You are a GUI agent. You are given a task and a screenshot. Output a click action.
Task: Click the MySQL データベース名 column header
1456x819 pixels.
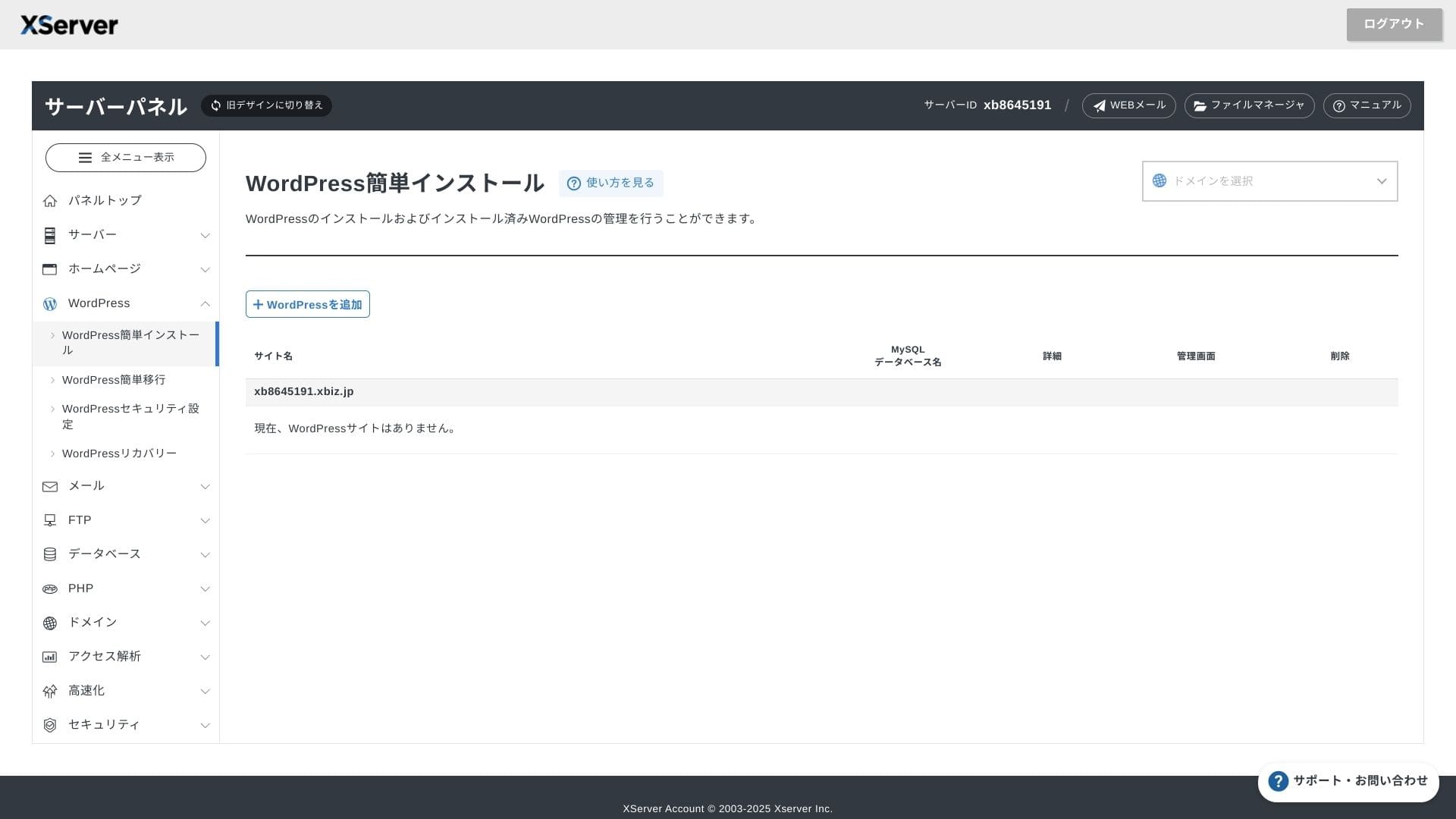click(x=908, y=356)
